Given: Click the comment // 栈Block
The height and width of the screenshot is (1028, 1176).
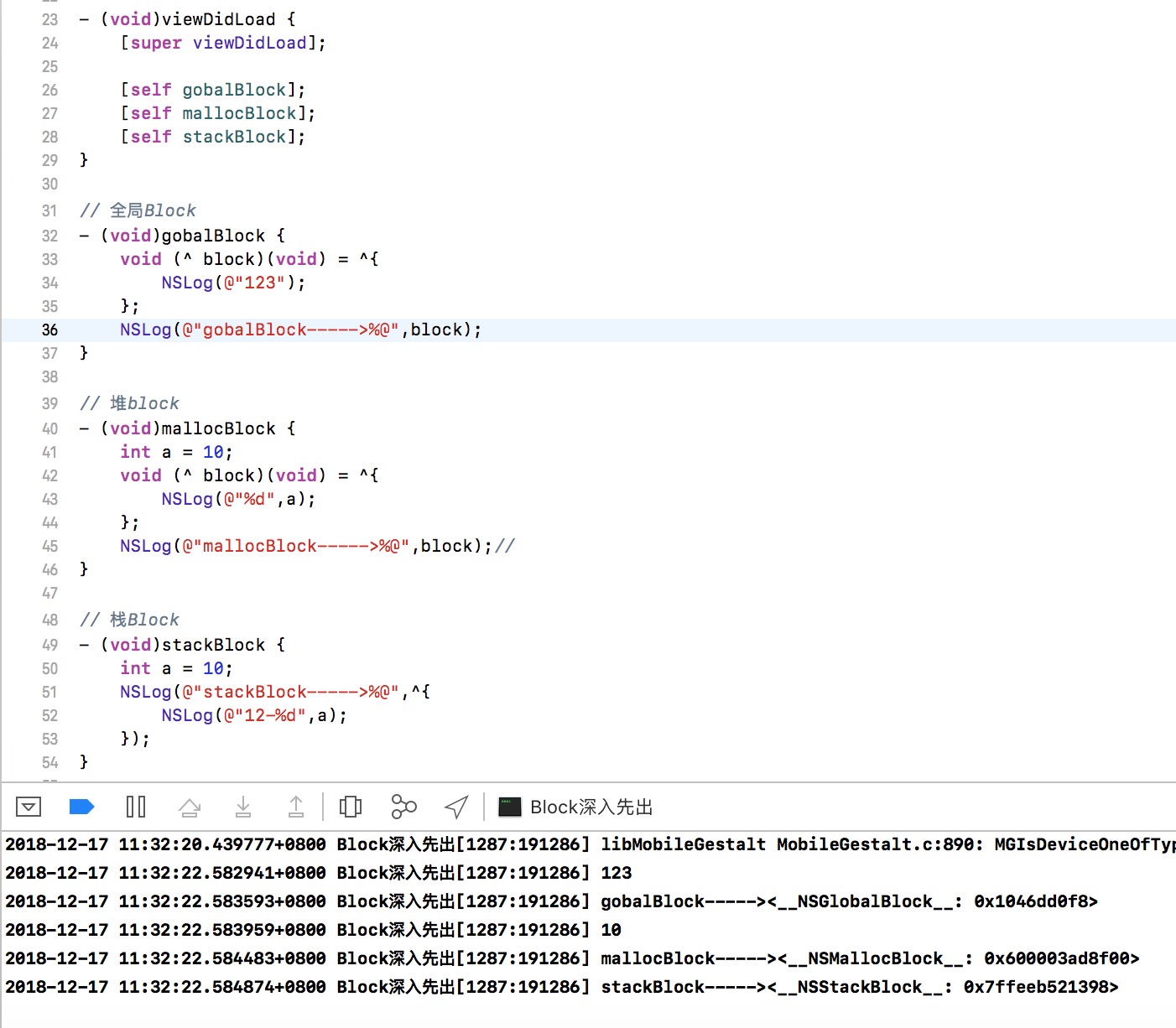Looking at the screenshot, I should point(130,620).
